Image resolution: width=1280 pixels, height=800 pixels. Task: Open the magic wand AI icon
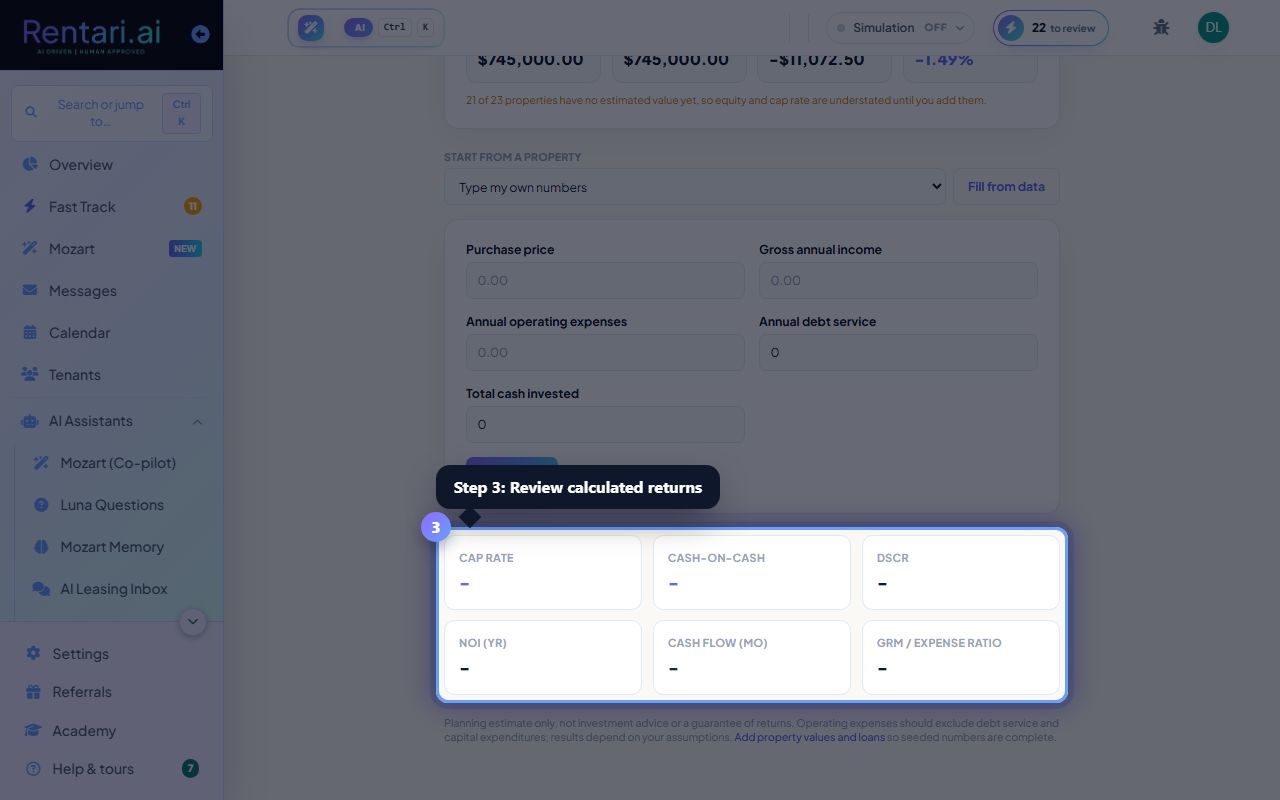[x=311, y=28]
